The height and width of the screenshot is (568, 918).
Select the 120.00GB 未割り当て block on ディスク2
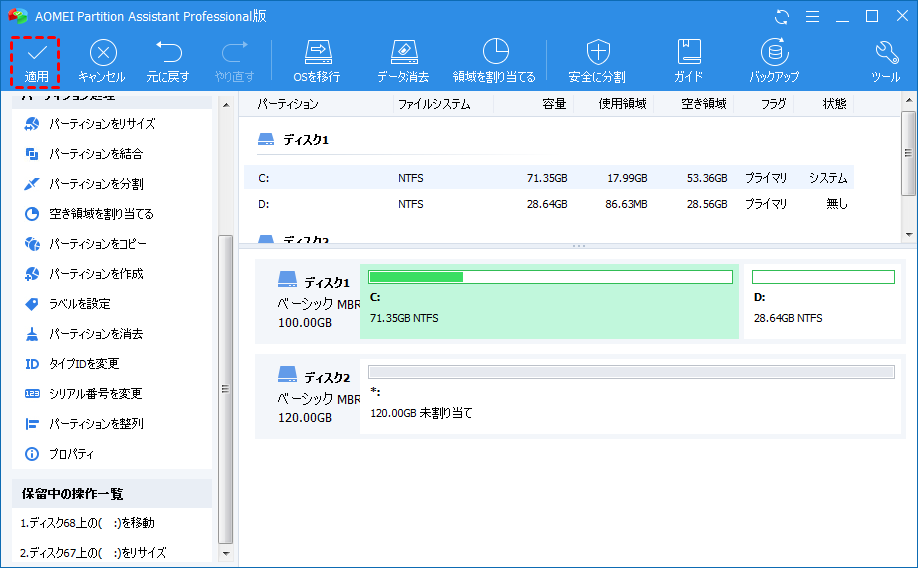click(631, 396)
